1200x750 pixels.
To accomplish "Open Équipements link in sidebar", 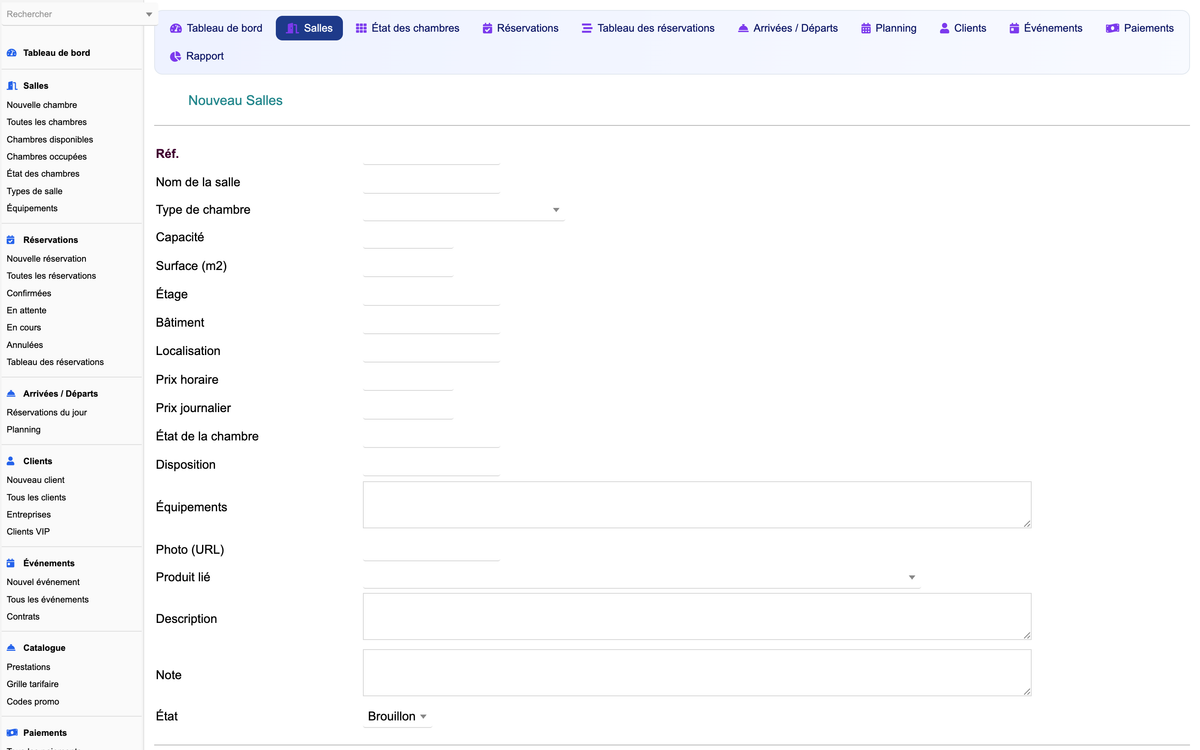I will pyautogui.click(x=32, y=208).
